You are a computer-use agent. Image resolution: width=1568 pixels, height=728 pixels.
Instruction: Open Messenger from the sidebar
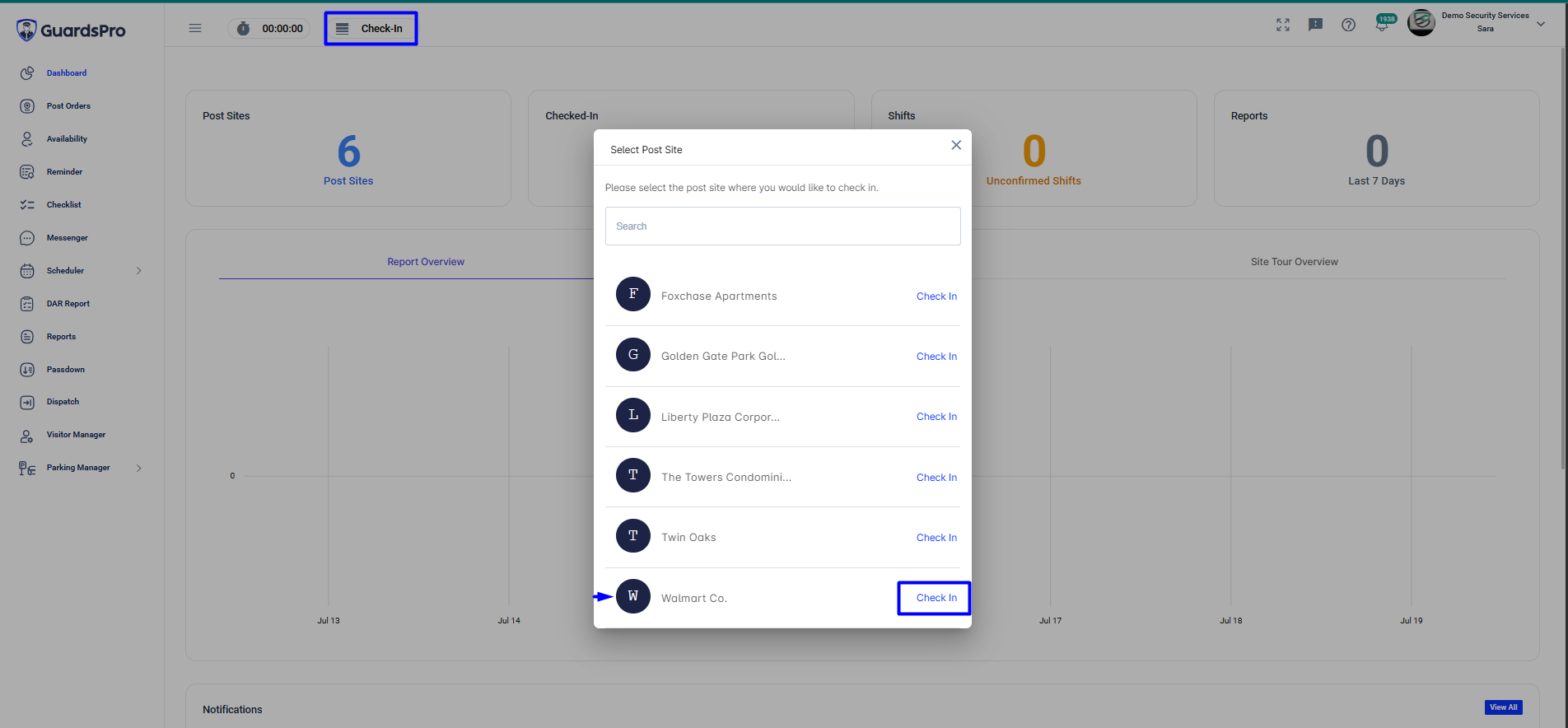67,238
